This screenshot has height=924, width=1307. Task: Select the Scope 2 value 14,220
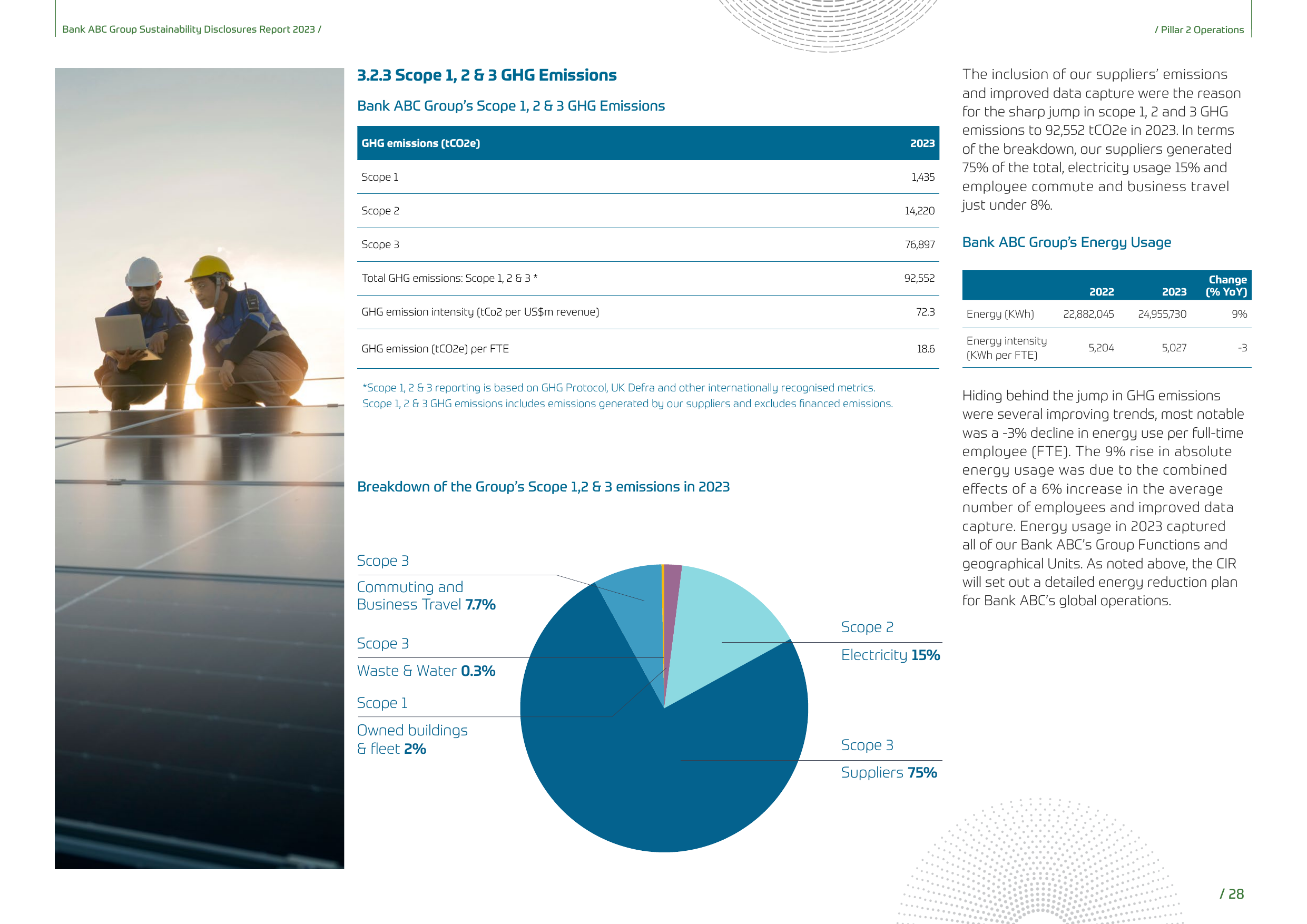pos(919,211)
